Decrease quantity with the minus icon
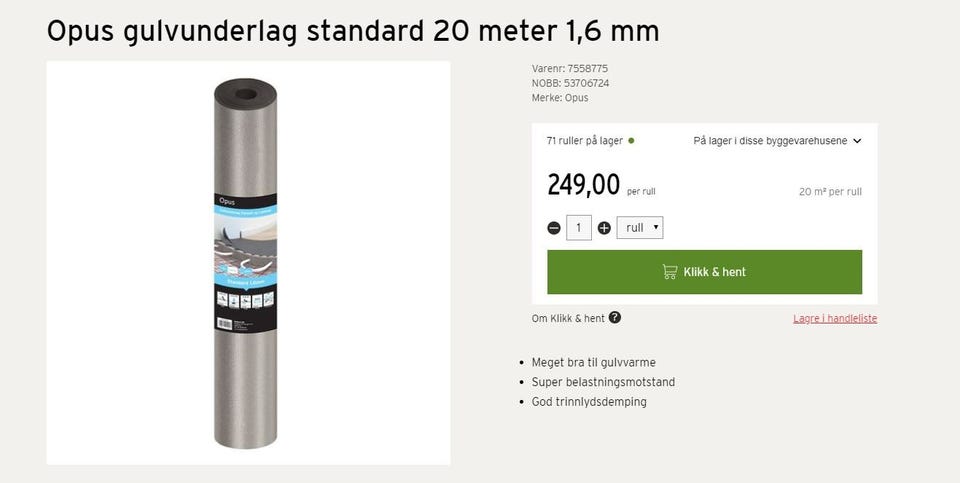This screenshot has width=960, height=483. (x=554, y=228)
